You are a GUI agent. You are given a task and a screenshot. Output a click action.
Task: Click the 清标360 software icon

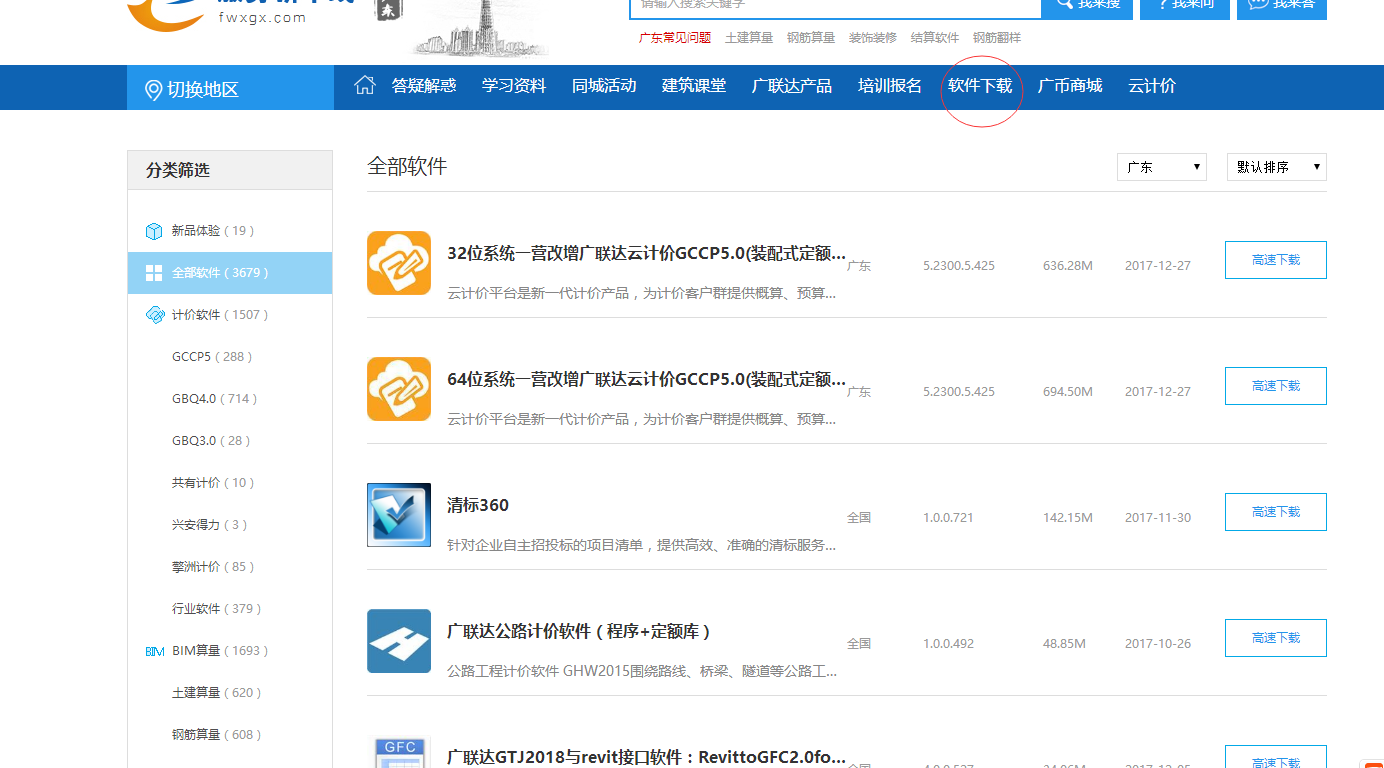coord(399,515)
